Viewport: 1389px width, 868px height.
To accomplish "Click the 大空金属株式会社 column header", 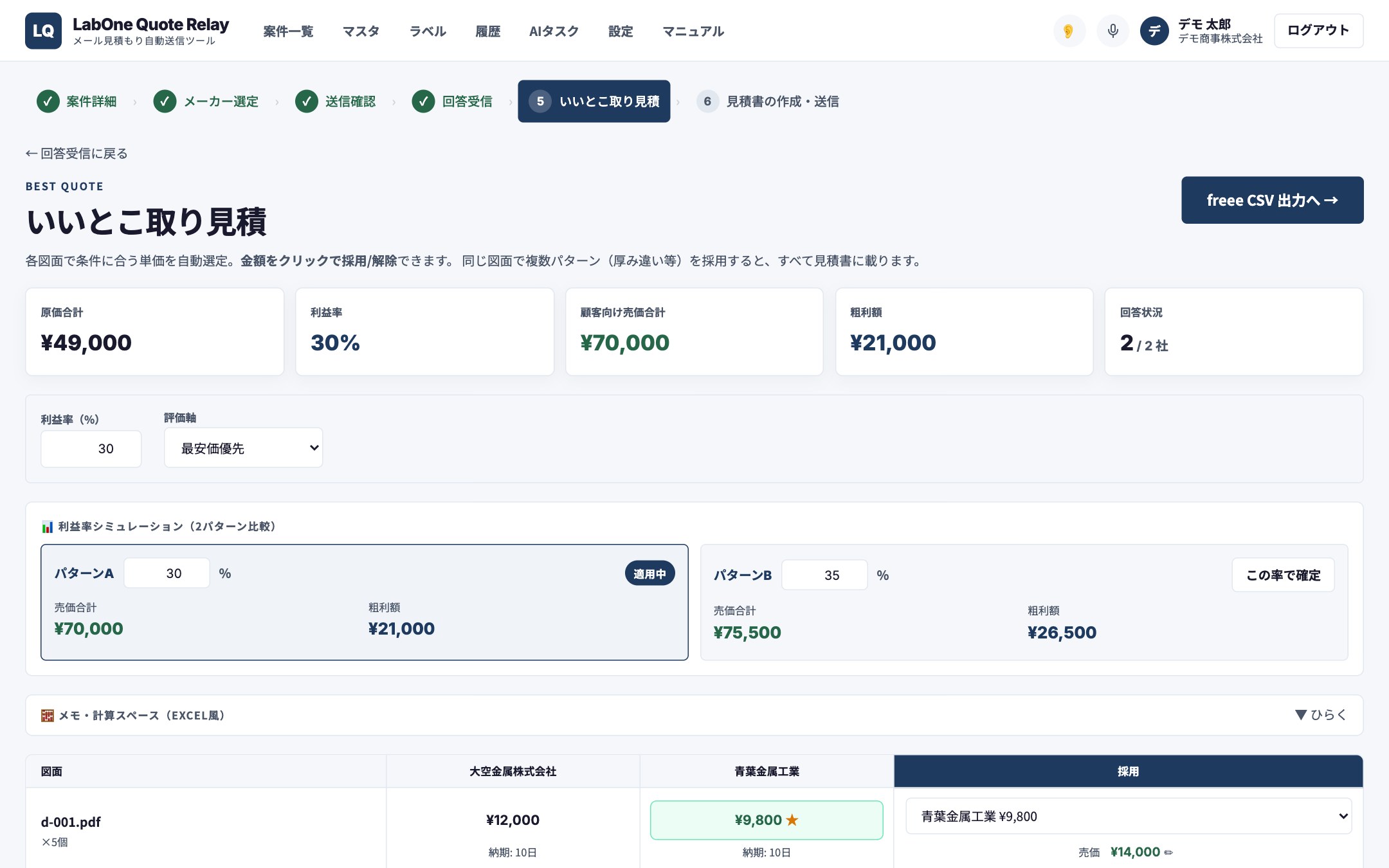I will 513,771.
